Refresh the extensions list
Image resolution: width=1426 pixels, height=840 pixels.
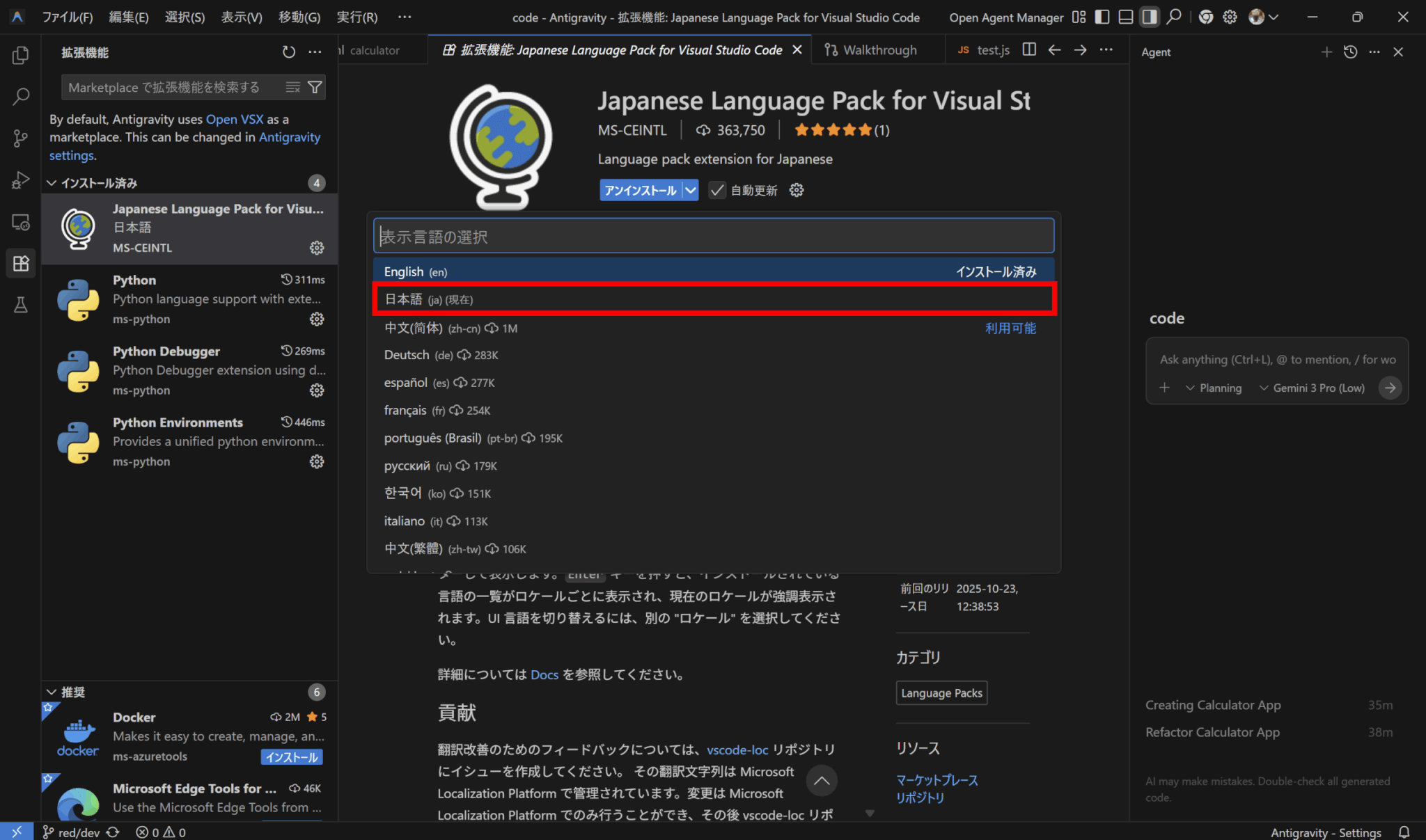coord(289,52)
